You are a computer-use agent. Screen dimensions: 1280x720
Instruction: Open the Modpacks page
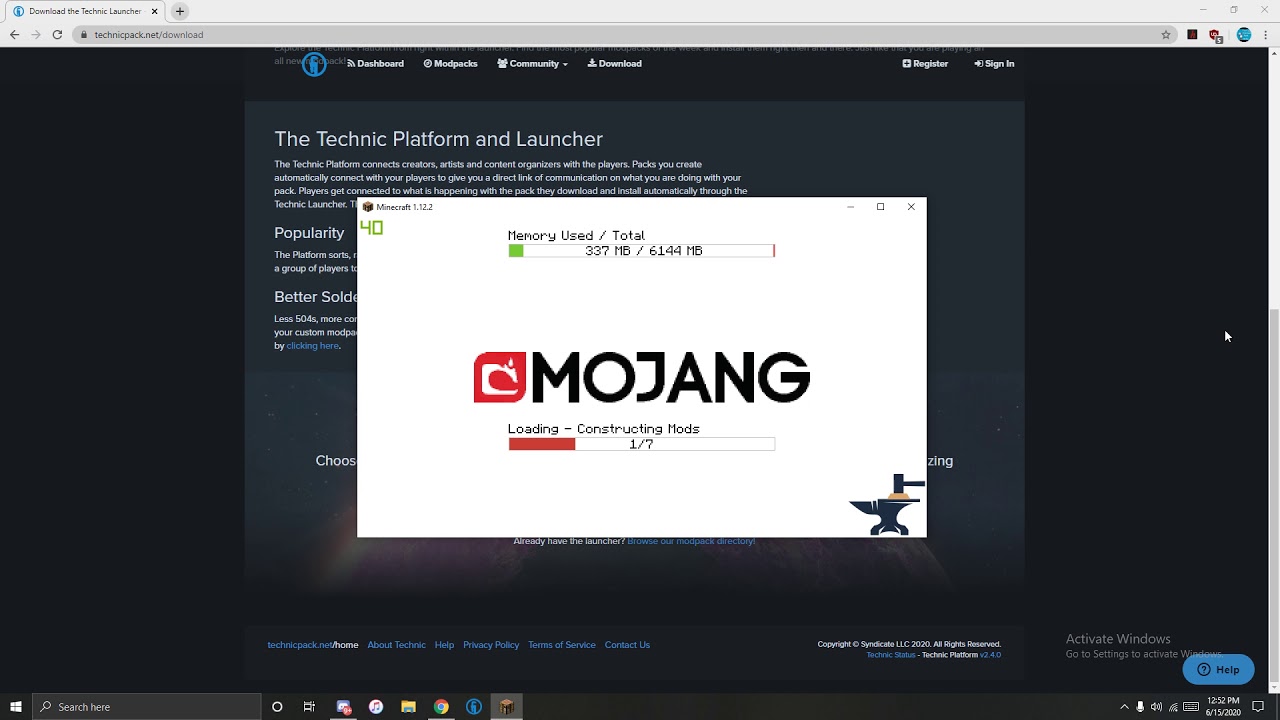(x=450, y=63)
